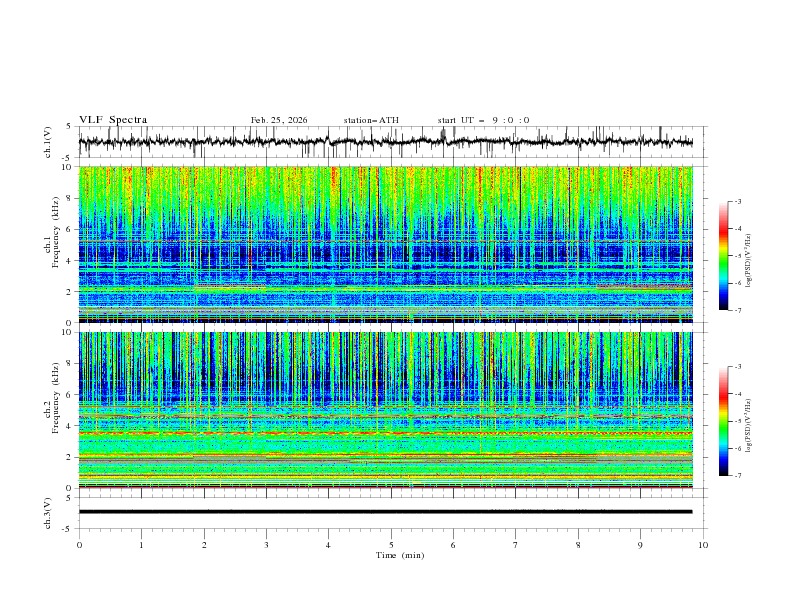Click the ch.3 flat black waveform trace

pyautogui.click(x=386, y=512)
